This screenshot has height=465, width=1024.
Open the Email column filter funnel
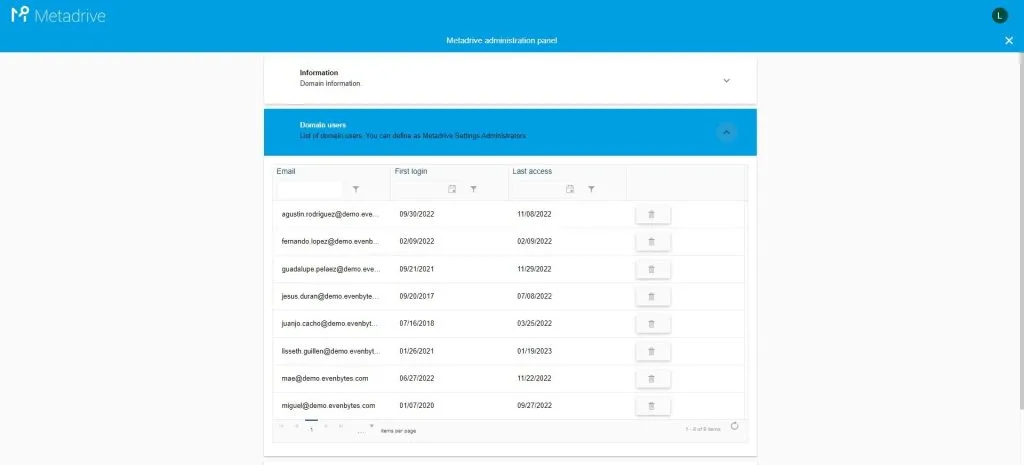(x=356, y=189)
